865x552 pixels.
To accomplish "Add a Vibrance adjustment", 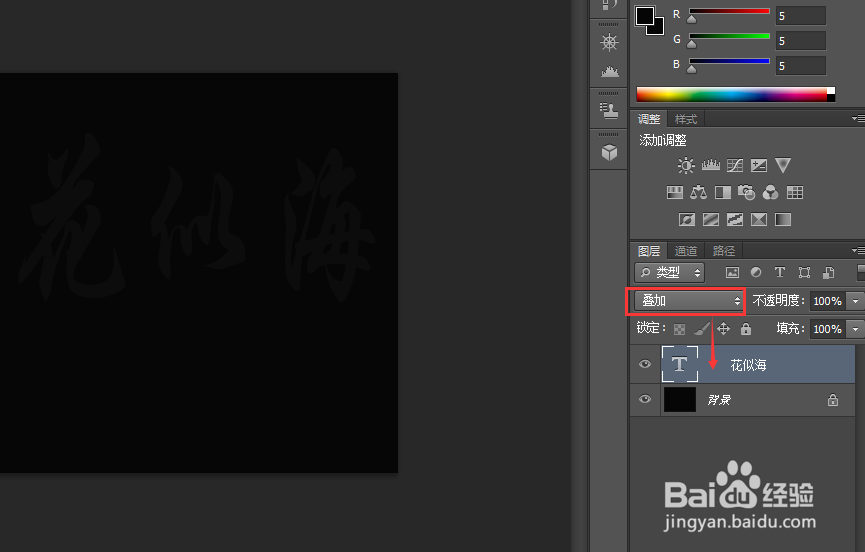I will 783,165.
